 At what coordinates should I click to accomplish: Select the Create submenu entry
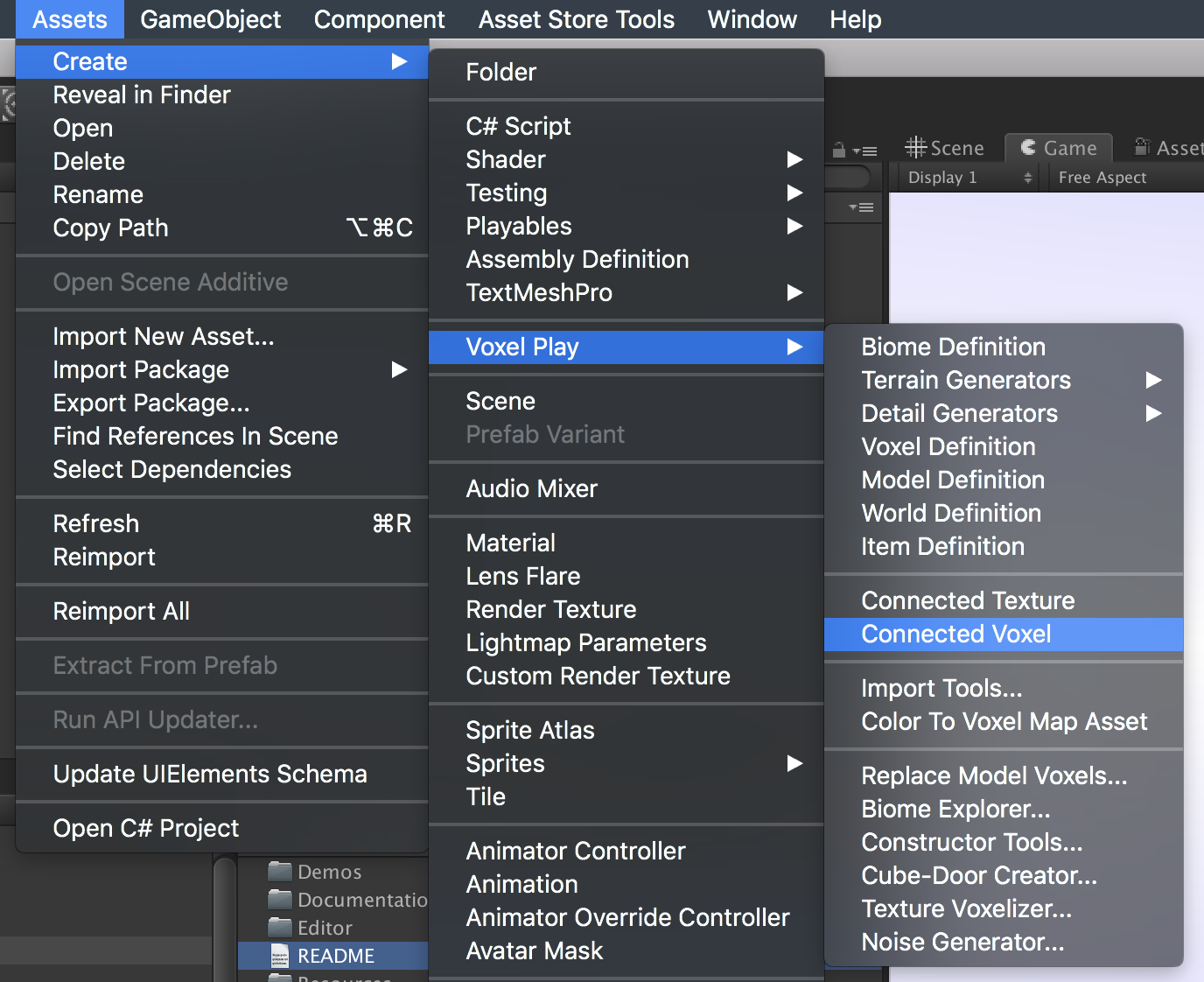222,61
